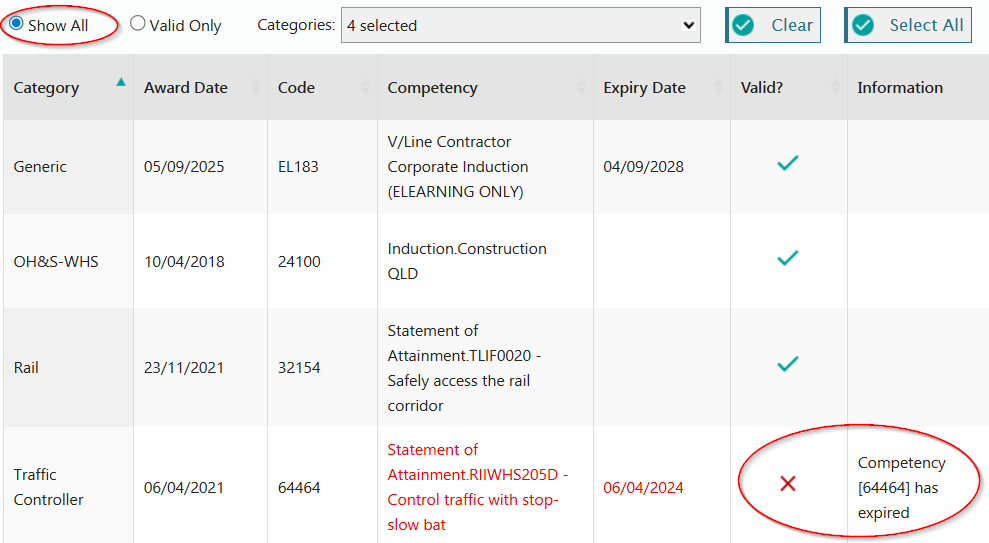
Task: Sort by Valid? column header
Action: [x=762, y=88]
